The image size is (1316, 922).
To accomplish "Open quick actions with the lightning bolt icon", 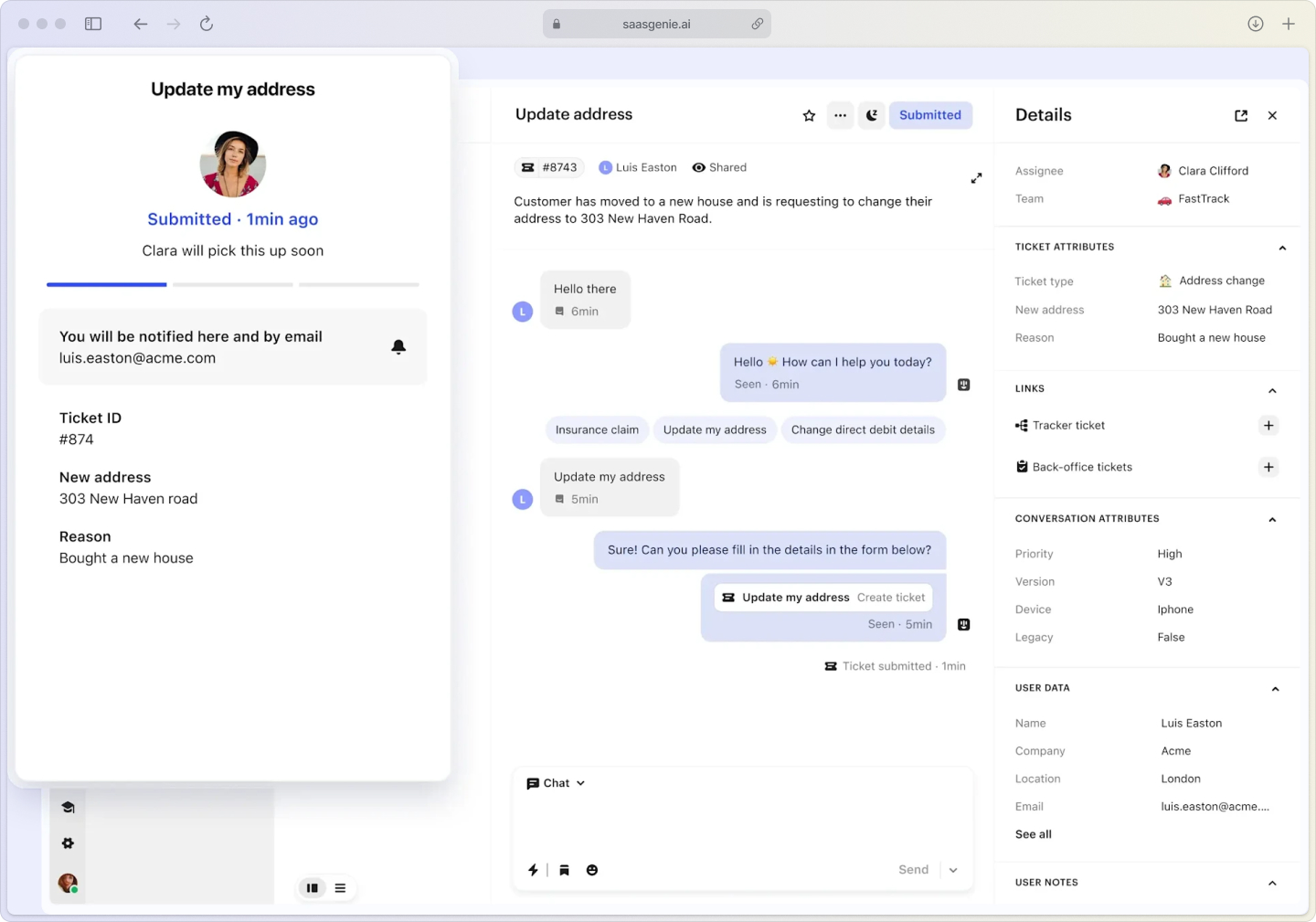I will pyautogui.click(x=534, y=870).
